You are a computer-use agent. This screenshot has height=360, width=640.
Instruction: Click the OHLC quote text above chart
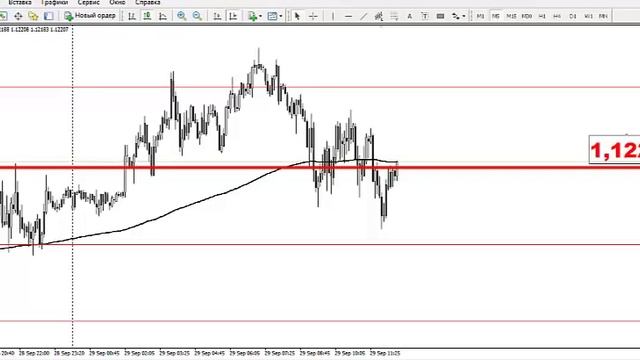point(34,30)
